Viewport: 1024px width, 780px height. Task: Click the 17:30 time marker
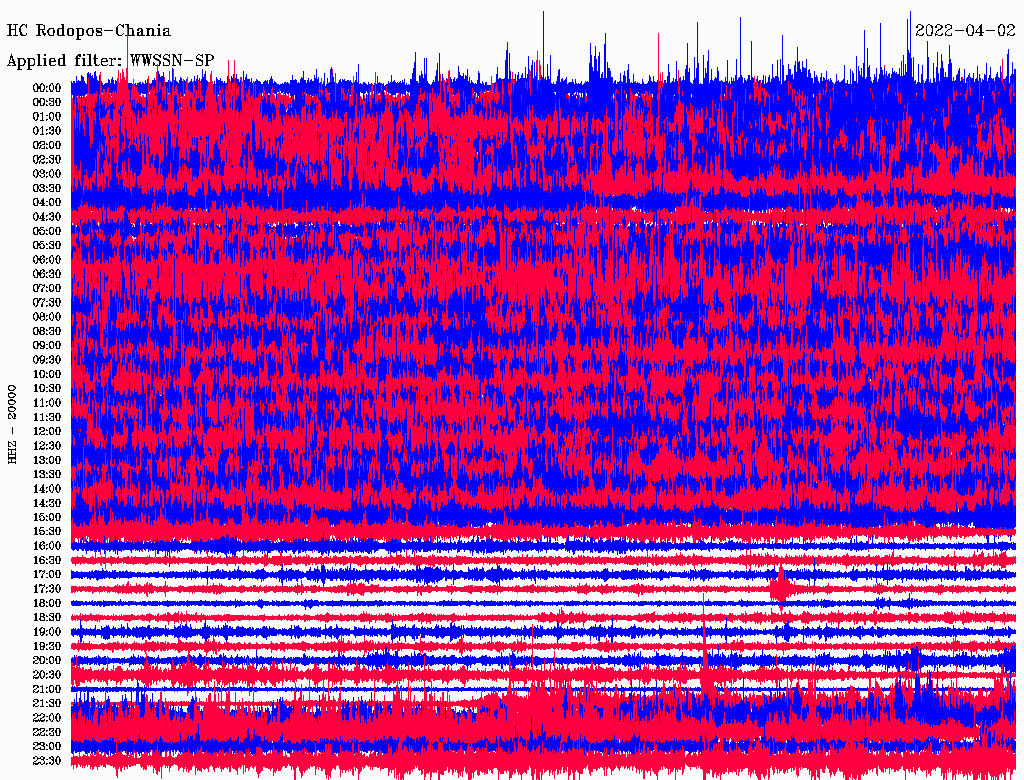click(47, 589)
